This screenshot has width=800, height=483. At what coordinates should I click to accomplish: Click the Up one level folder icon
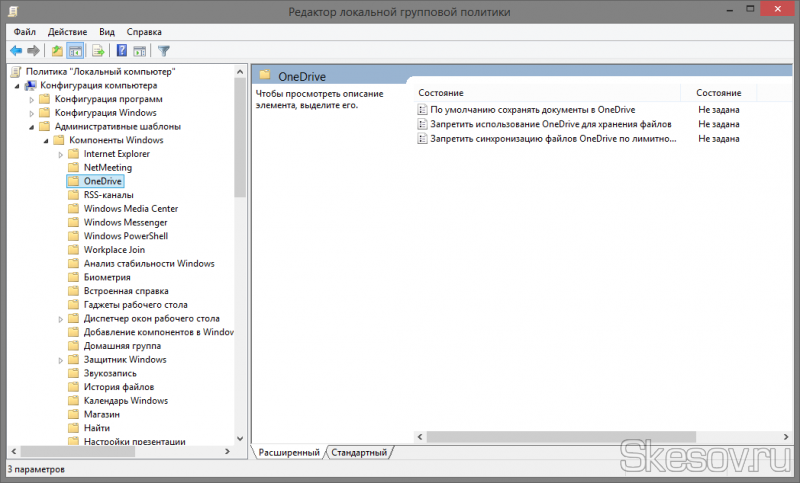[x=57, y=50]
